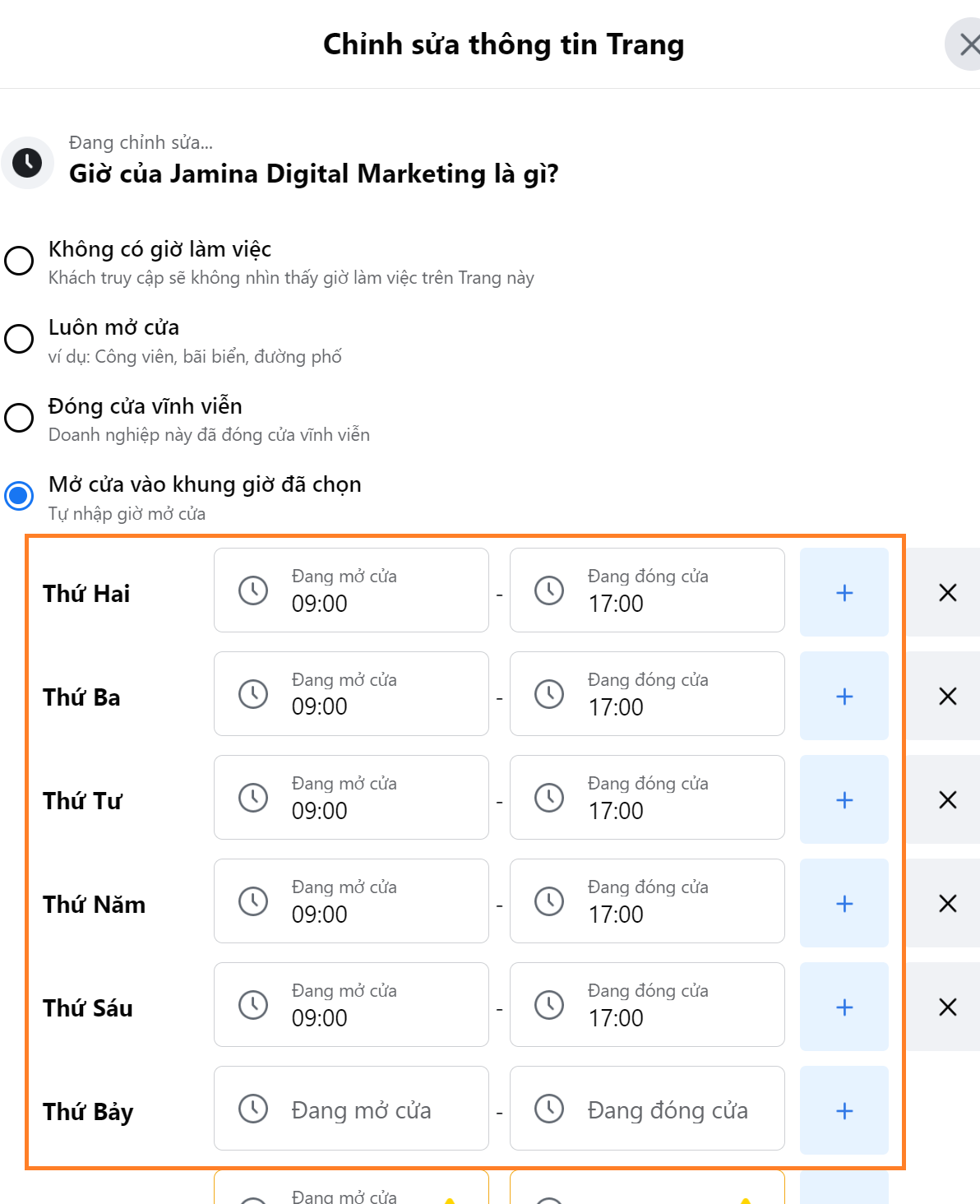
Task: Remove Thứ Sáu time range X
Action: pos(947,1007)
